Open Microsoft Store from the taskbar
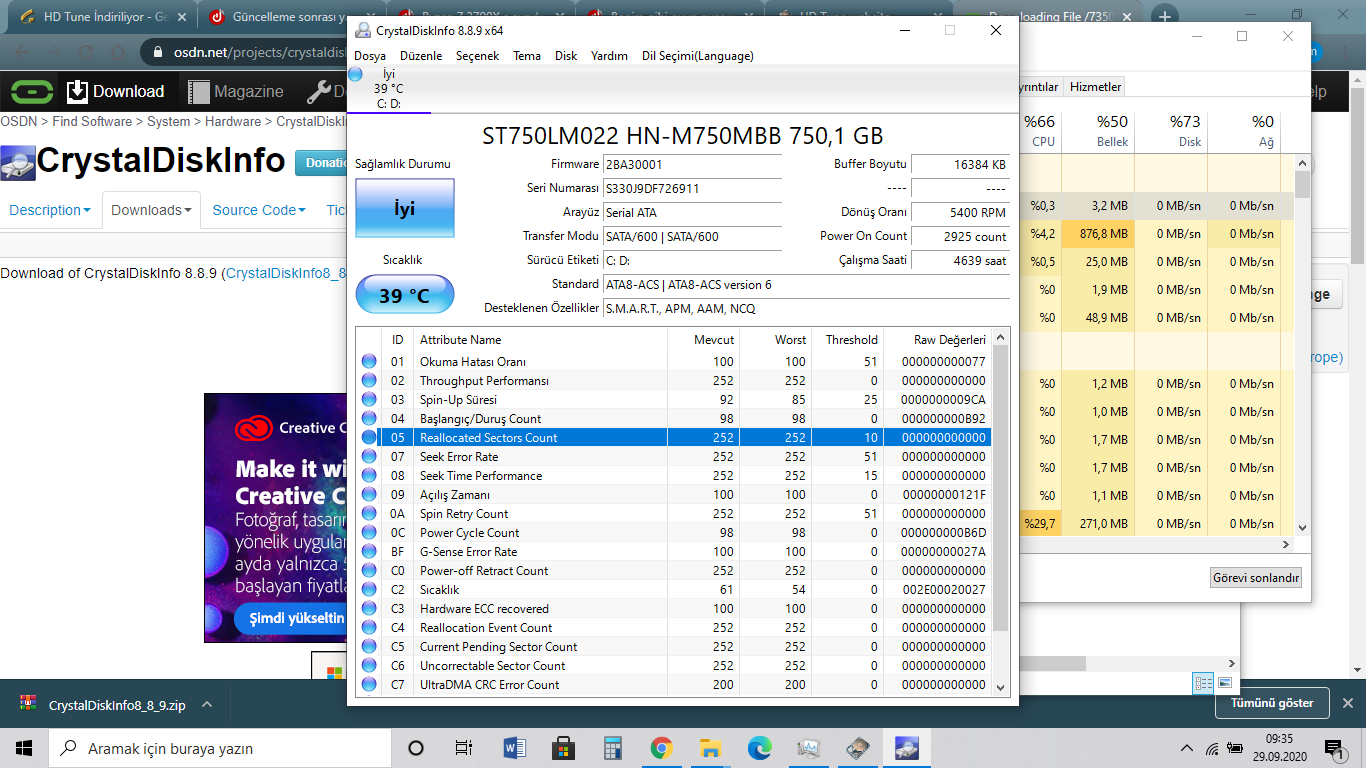This screenshot has width=1366, height=768. point(563,748)
